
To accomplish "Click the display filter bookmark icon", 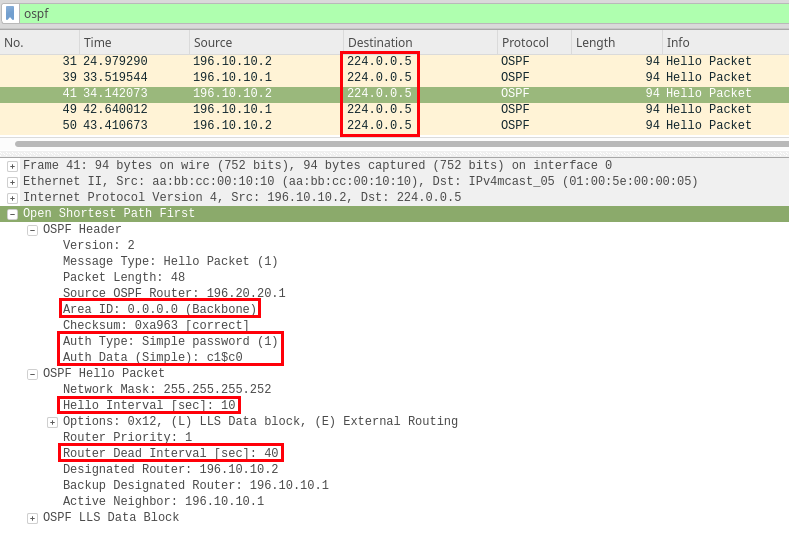I will tap(10, 14).
